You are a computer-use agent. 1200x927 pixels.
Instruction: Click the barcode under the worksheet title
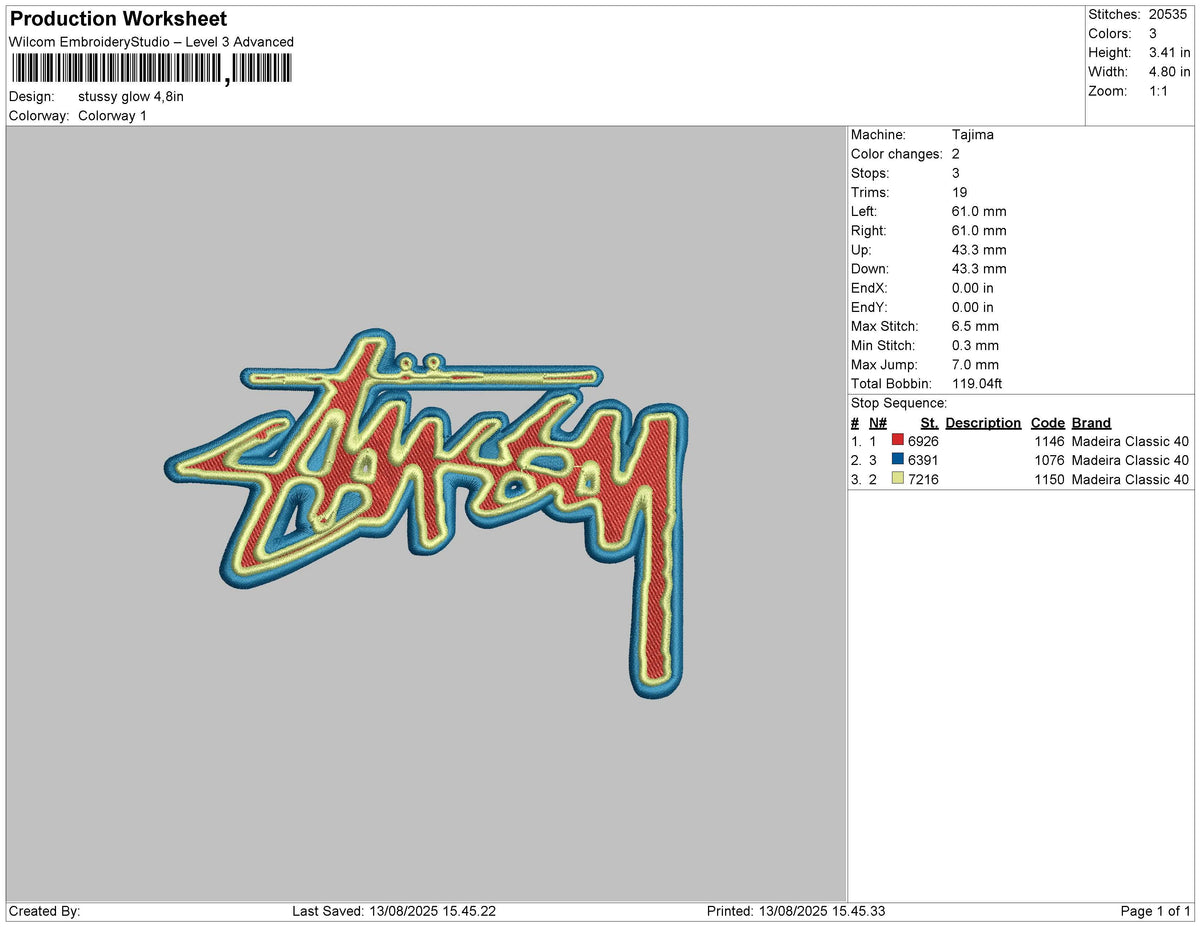tap(151, 69)
